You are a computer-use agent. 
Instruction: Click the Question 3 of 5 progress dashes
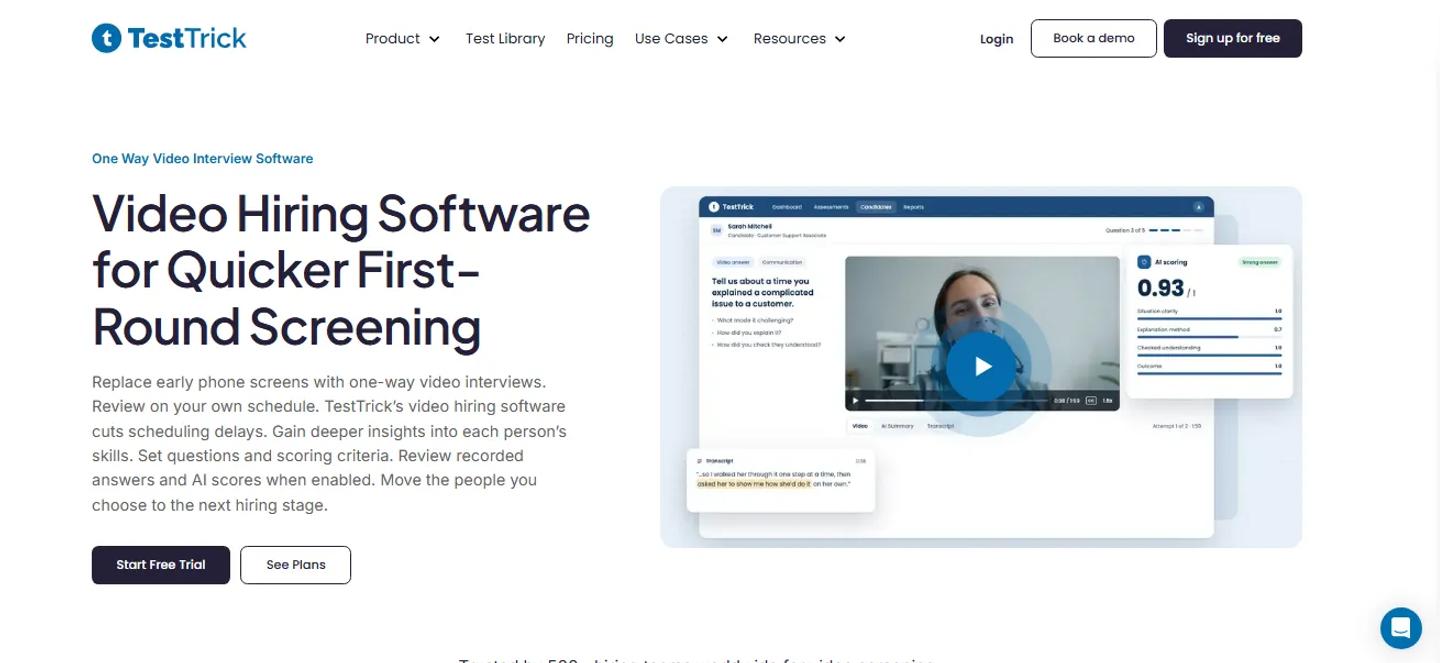click(x=1177, y=230)
